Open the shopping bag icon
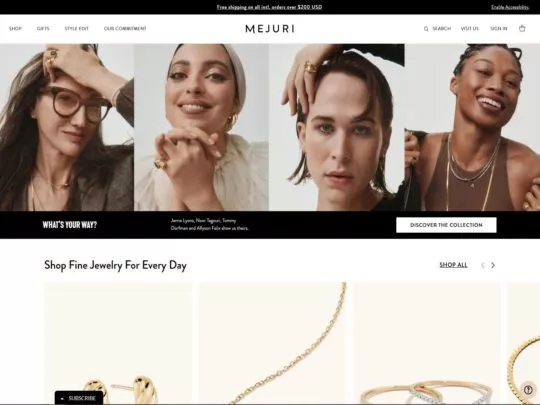 point(522,29)
